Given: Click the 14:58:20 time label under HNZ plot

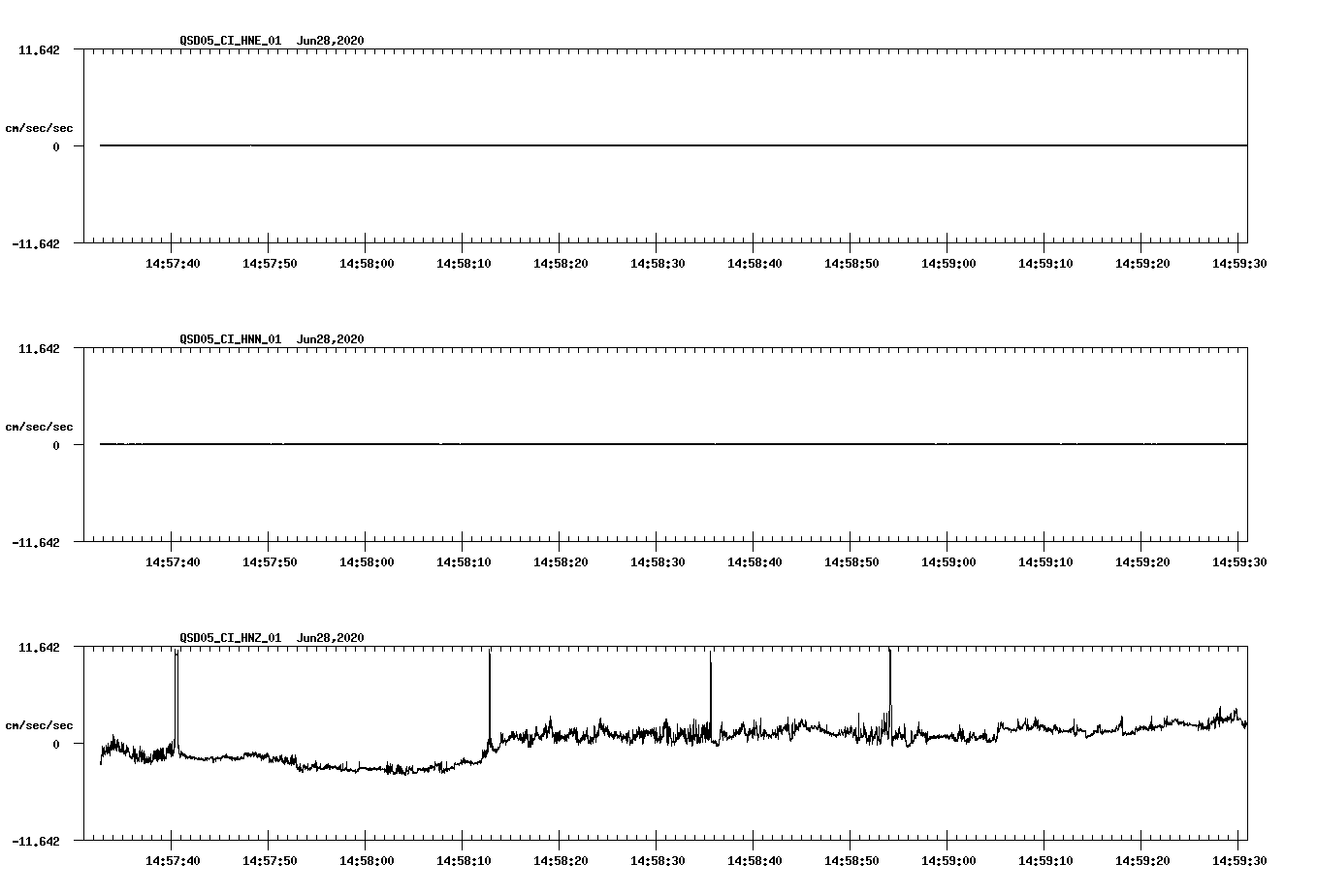Looking at the screenshot, I should point(561,860).
